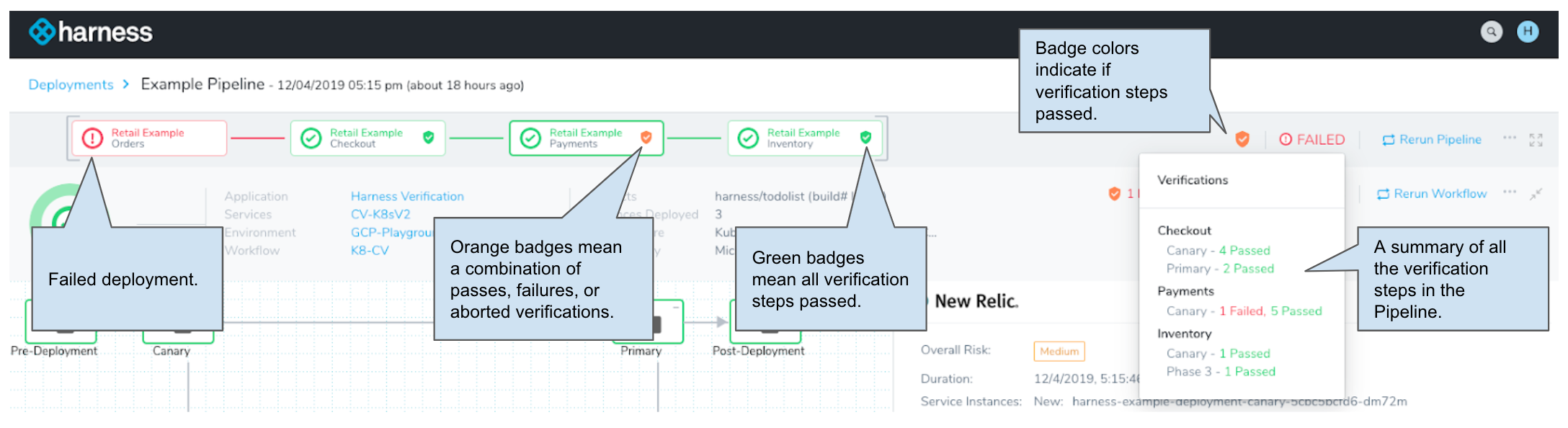Select the failed Retail Example Orders stage
This screenshot has height=428, width=1568.
tap(149, 138)
